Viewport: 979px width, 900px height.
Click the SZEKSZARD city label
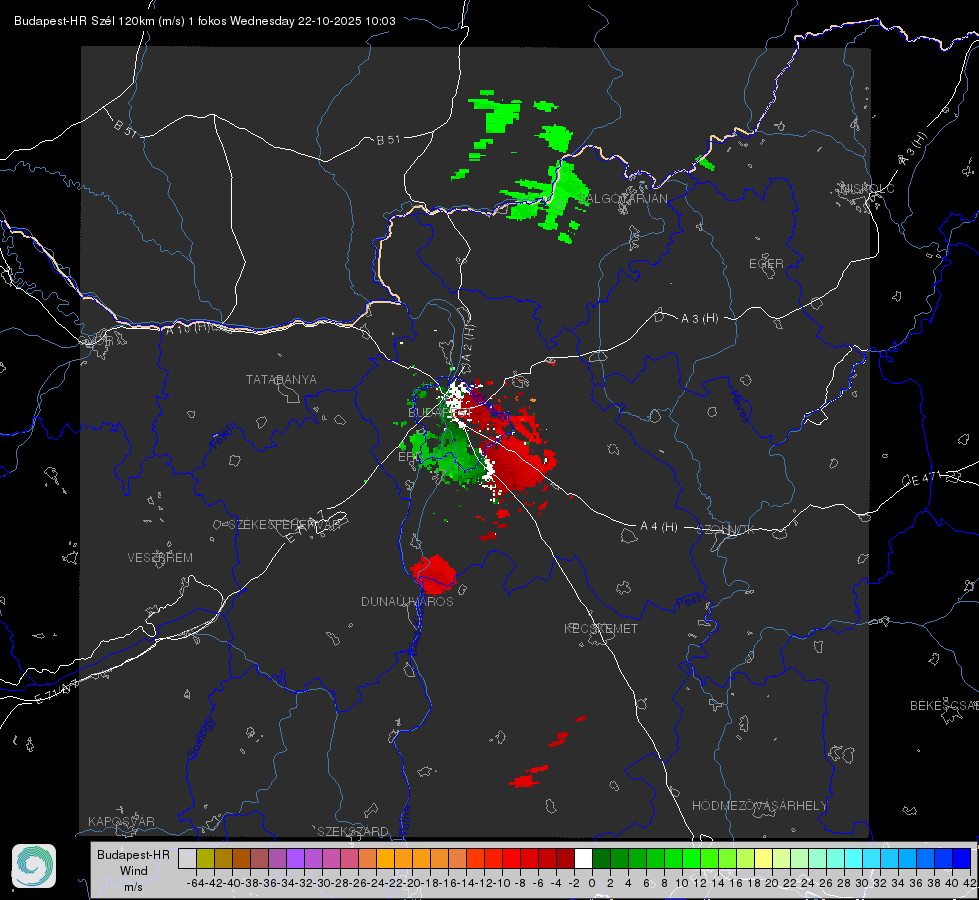353,831
